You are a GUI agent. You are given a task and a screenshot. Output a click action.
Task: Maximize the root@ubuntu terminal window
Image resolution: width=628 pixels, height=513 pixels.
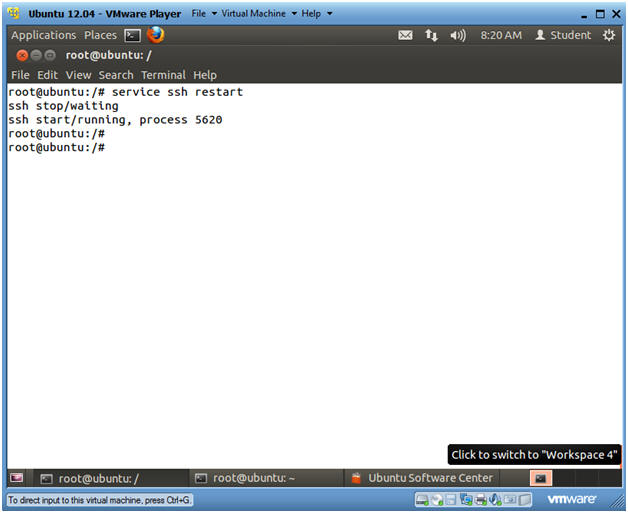pos(50,55)
